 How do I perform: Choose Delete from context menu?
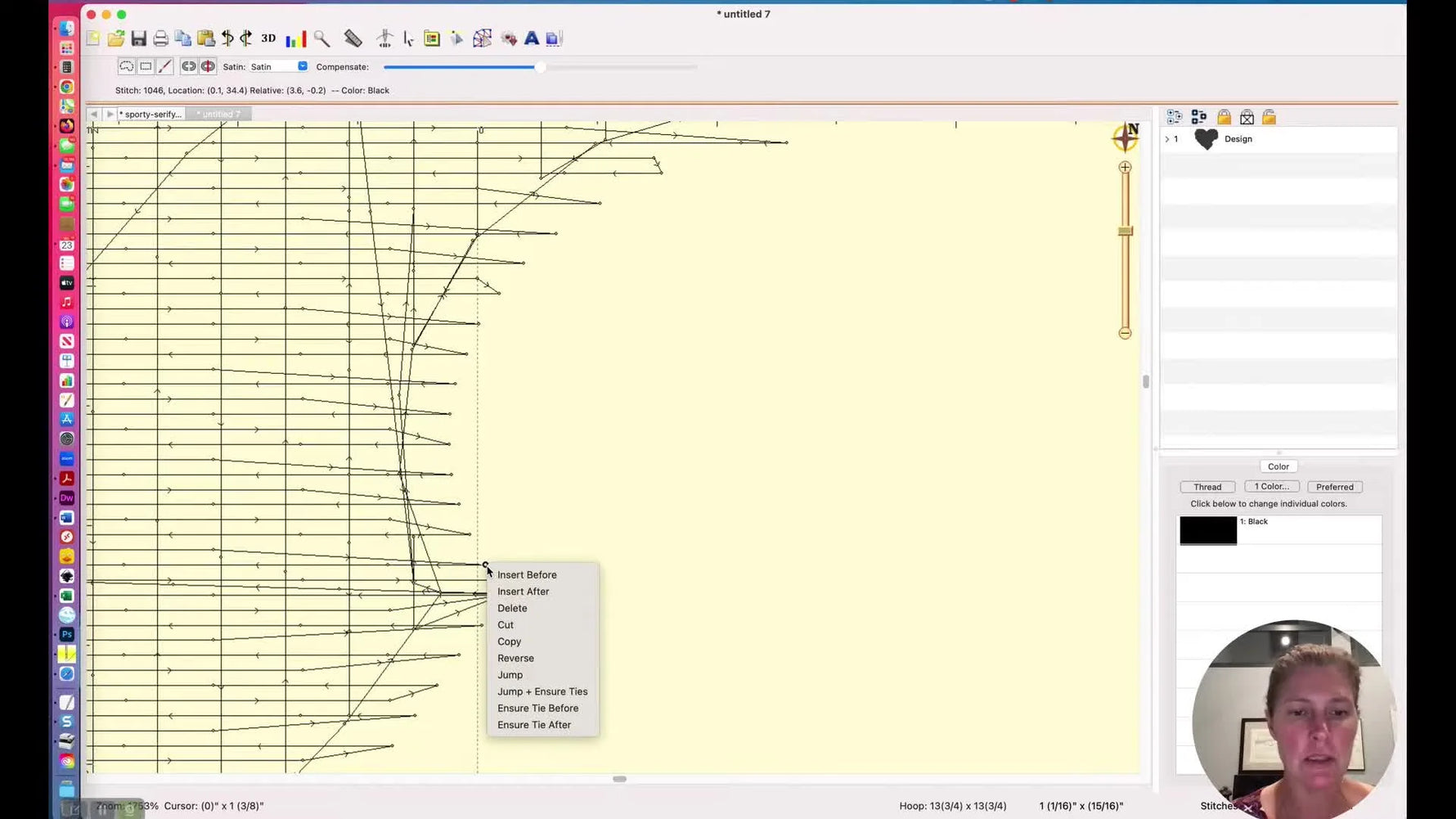pyautogui.click(x=512, y=608)
